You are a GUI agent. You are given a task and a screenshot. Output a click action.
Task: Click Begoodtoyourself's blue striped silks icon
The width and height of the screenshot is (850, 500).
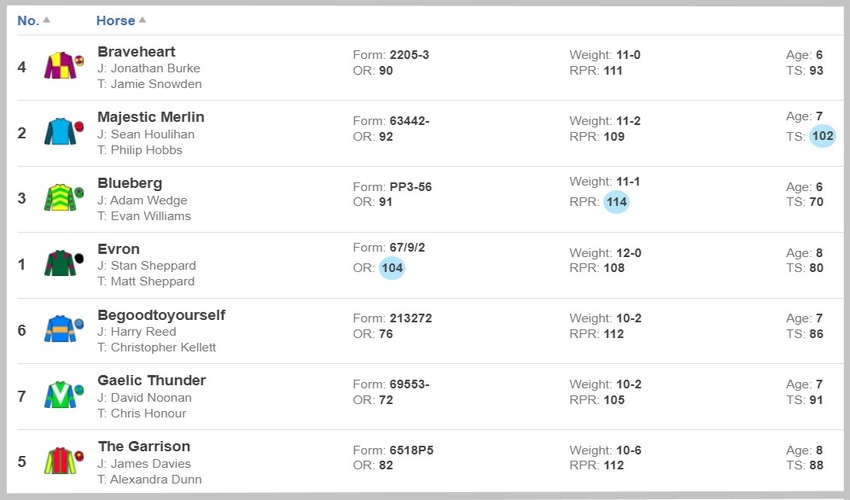pyautogui.click(x=64, y=329)
